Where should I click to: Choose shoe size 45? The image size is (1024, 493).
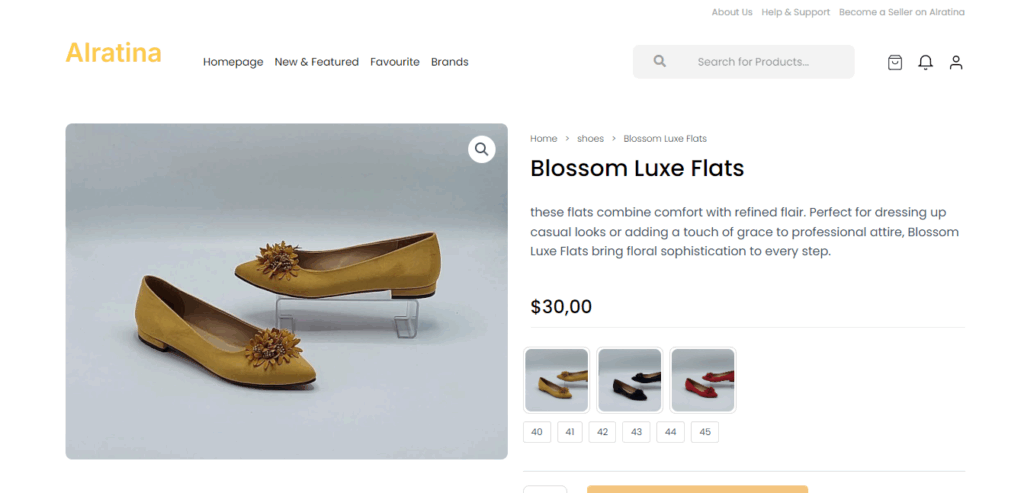point(705,432)
